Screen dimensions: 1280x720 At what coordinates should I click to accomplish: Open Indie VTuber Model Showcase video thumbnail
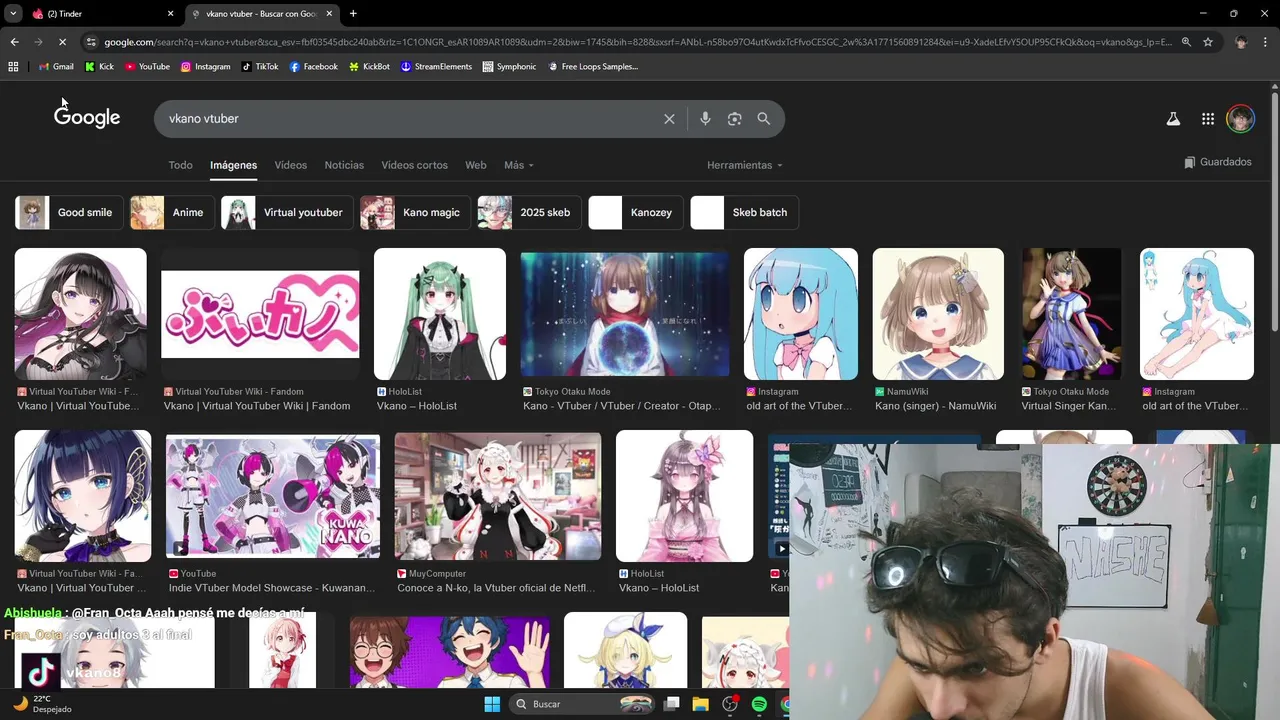[273, 496]
